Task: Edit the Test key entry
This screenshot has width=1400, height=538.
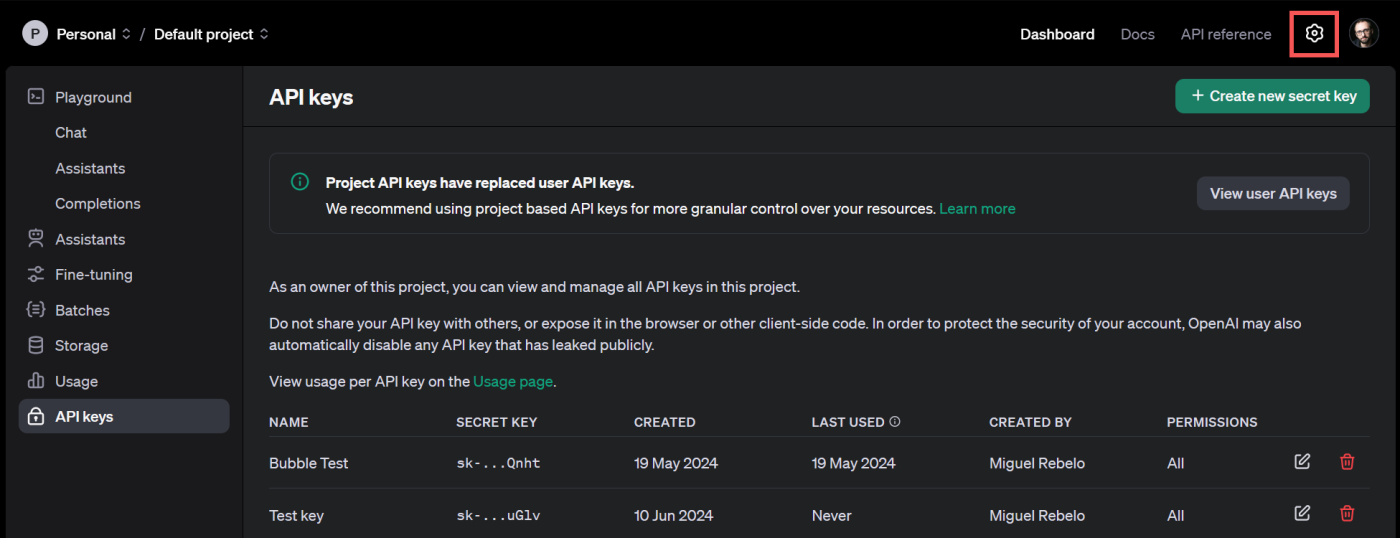Action: pyautogui.click(x=1302, y=514)
